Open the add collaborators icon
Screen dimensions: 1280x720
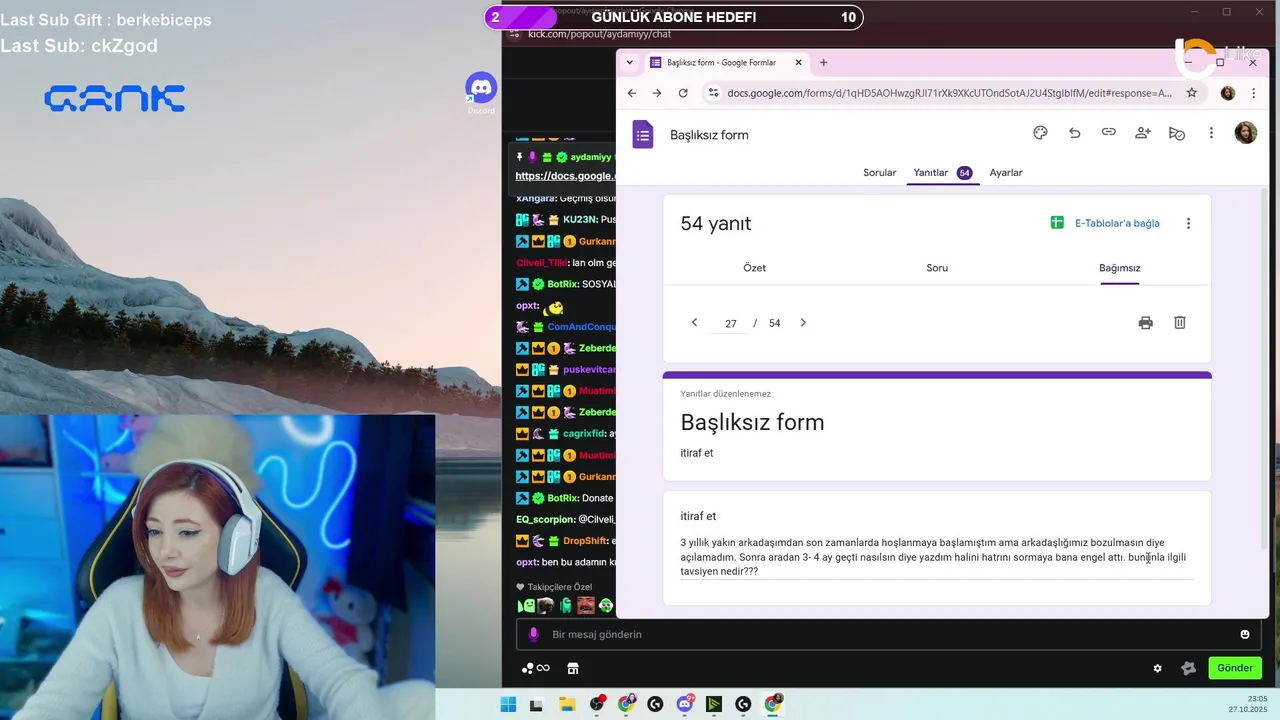click(1143, 133)
